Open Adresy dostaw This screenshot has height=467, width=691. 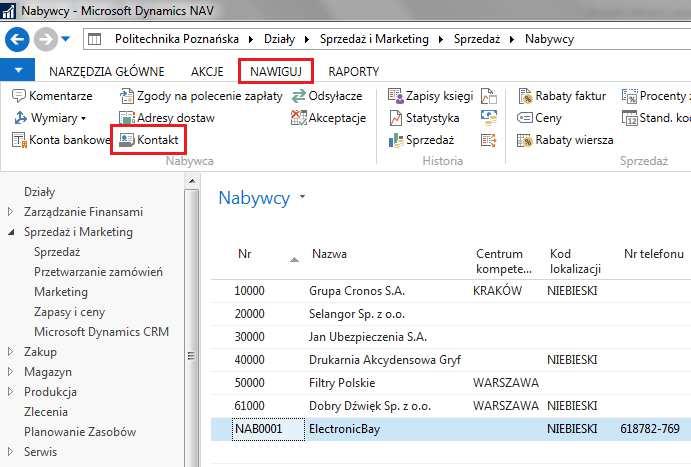(x=167, y=118)
